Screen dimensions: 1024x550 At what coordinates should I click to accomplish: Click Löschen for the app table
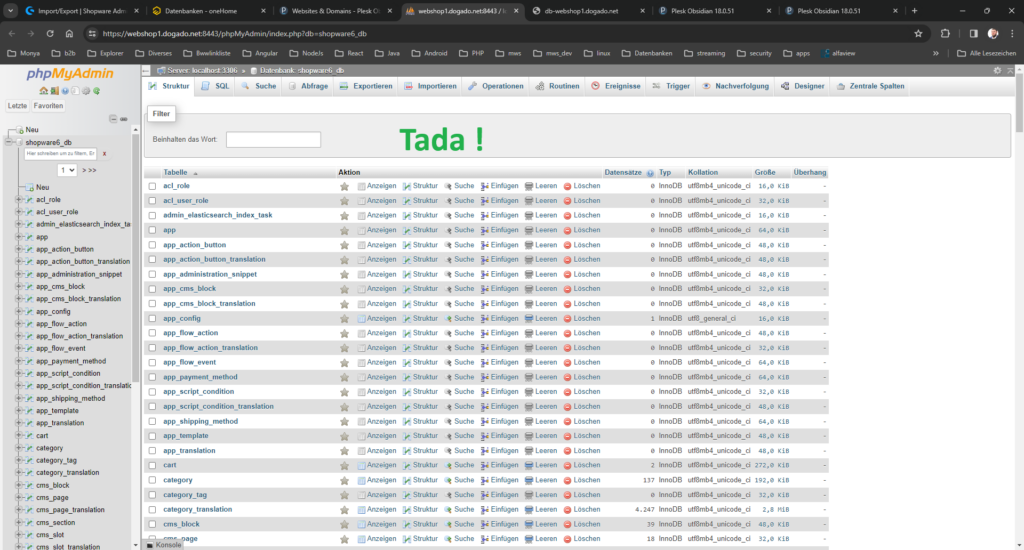coord(581,230)
